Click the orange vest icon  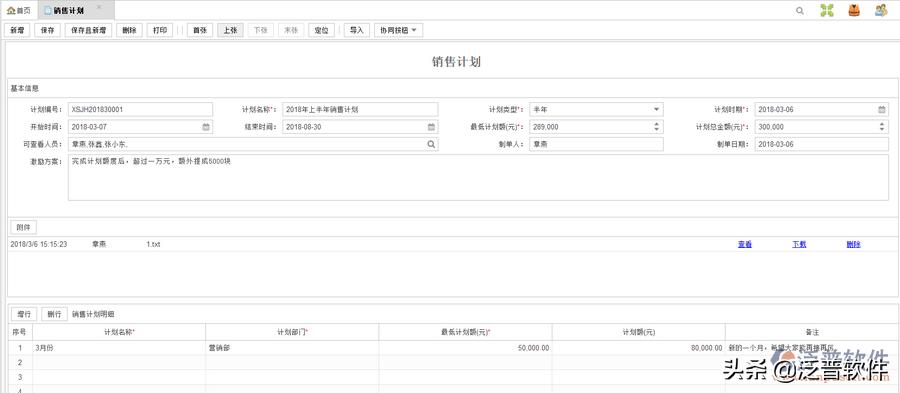click(x=854, y=10)
